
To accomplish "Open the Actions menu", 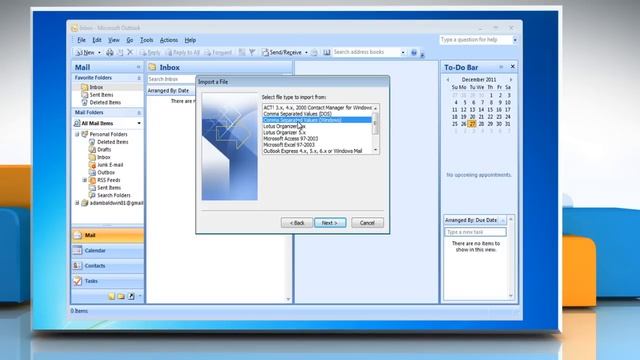I will 169,40.
